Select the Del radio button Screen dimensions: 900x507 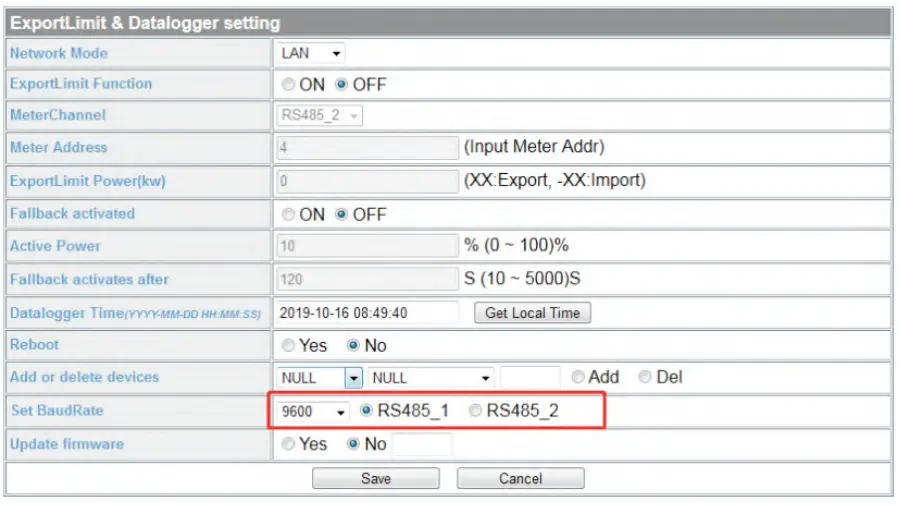click(x=645, y=377)
